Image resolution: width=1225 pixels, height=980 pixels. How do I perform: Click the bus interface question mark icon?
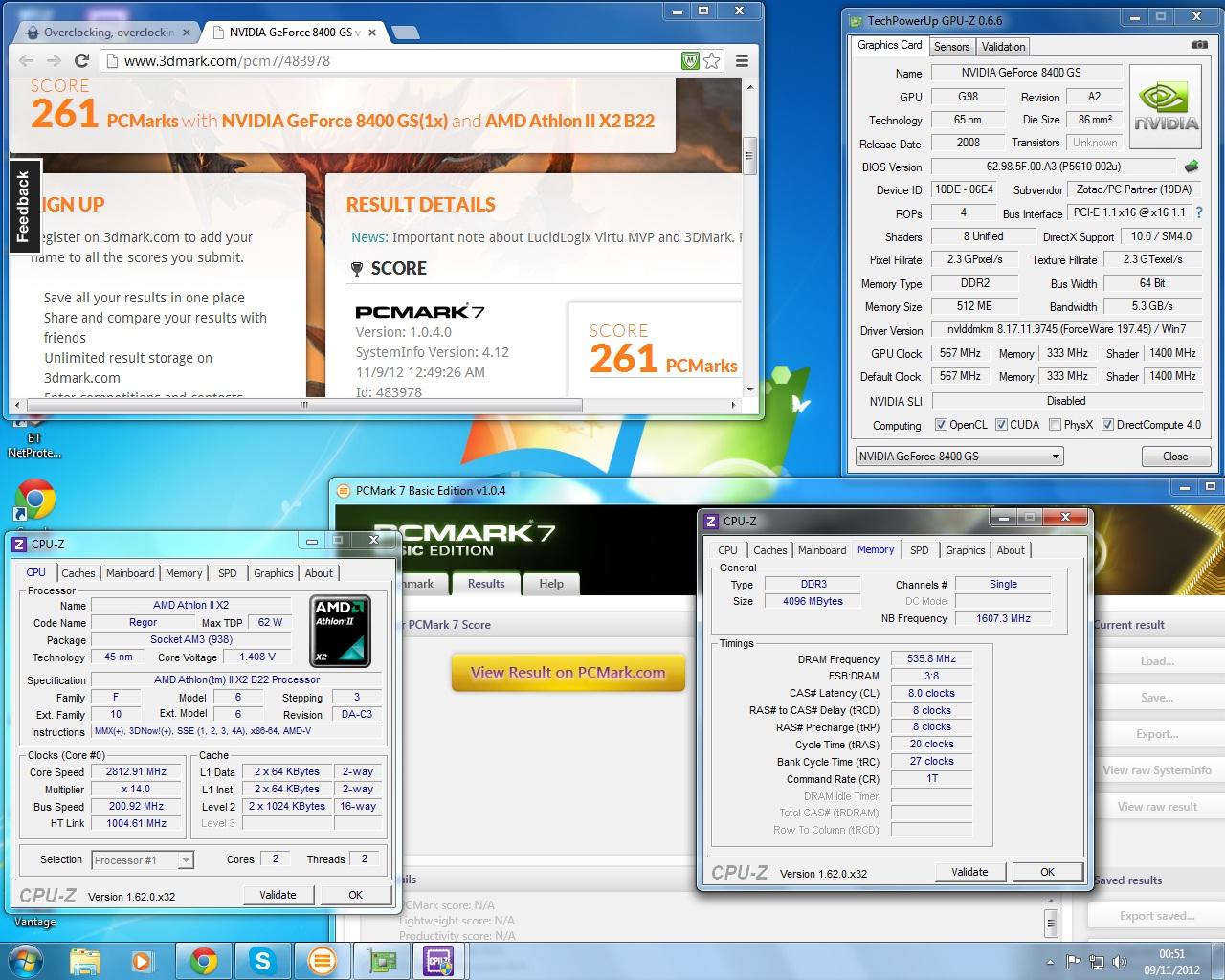[x=1199, y=212]
